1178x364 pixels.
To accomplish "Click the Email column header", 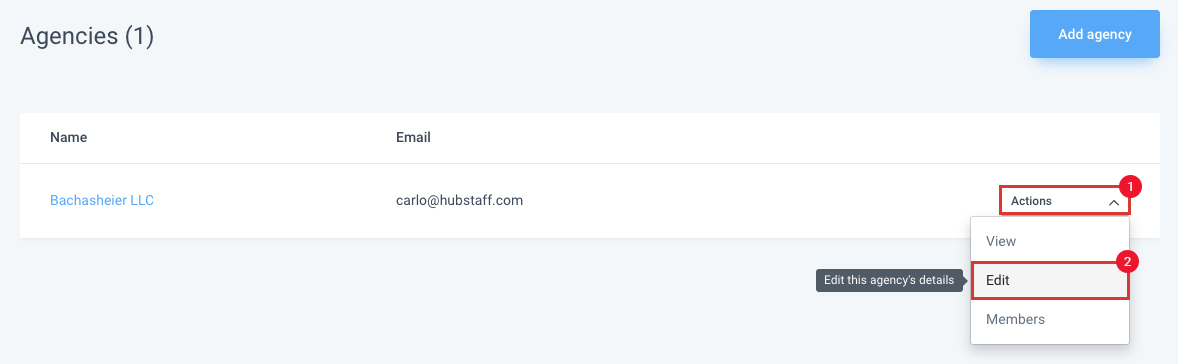I will (413, 137).
